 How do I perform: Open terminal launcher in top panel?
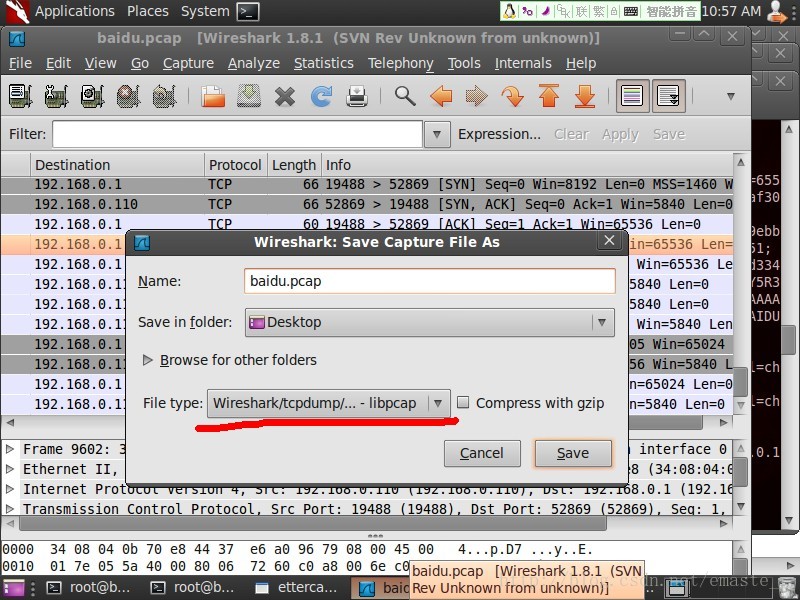tap(248, 11)
